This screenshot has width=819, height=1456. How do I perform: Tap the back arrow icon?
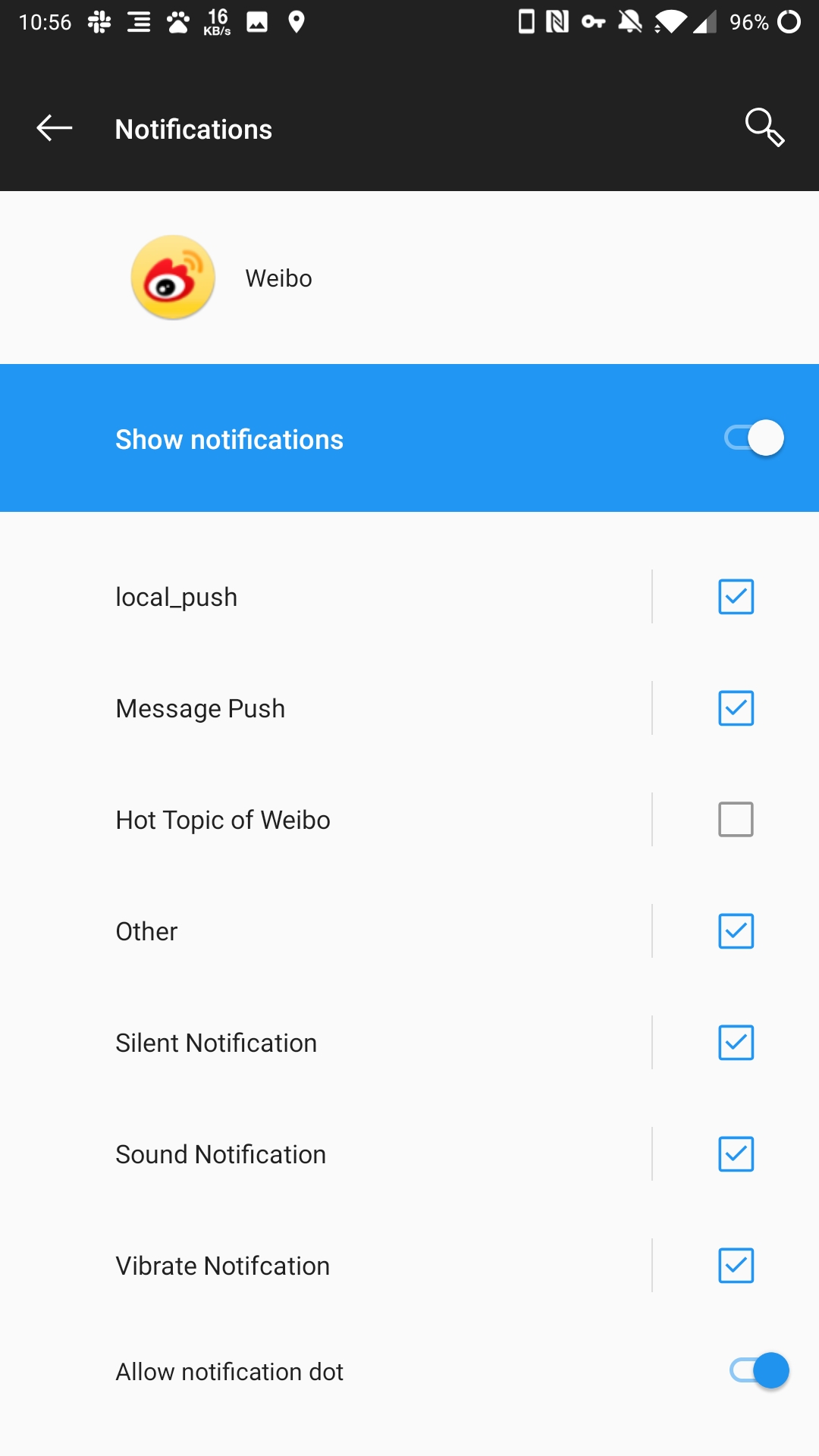click(55, 128)
